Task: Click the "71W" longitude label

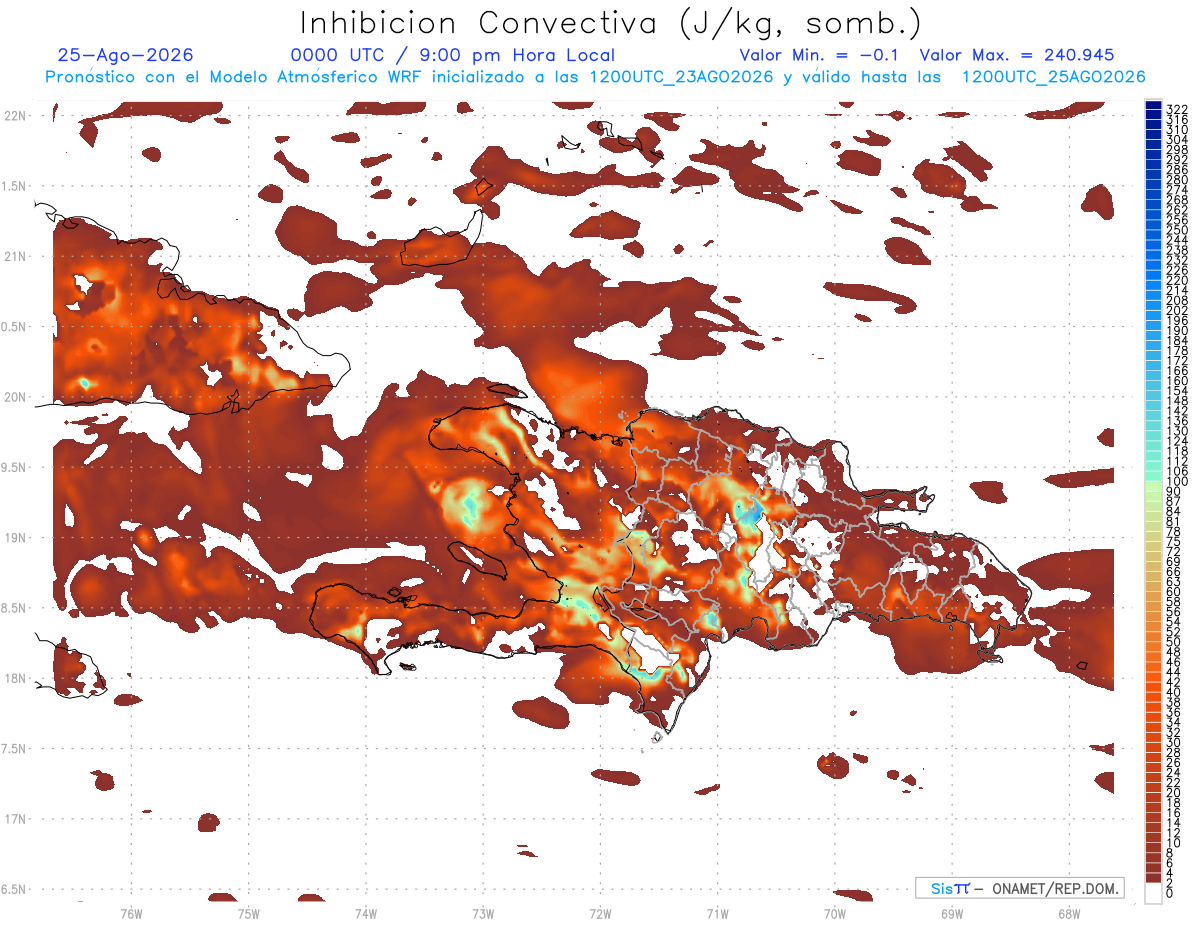Action: [x=717, y=913]
